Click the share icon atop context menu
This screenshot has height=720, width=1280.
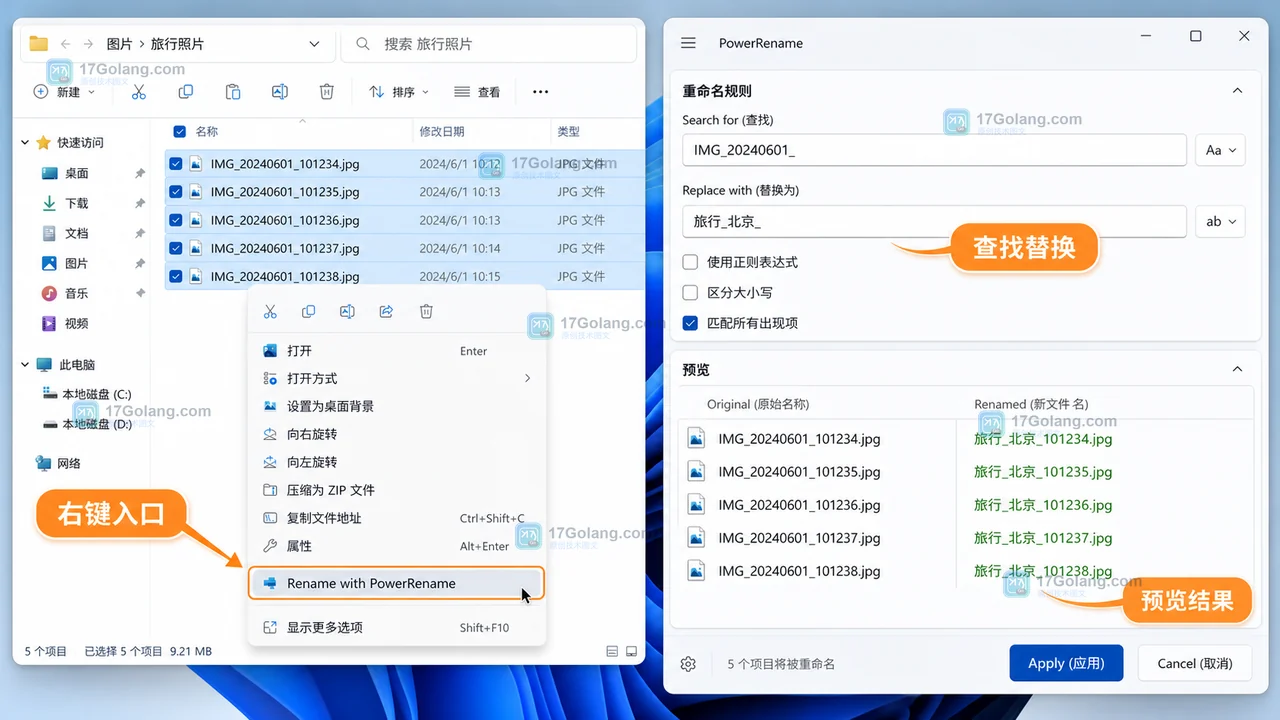[386, 312]
